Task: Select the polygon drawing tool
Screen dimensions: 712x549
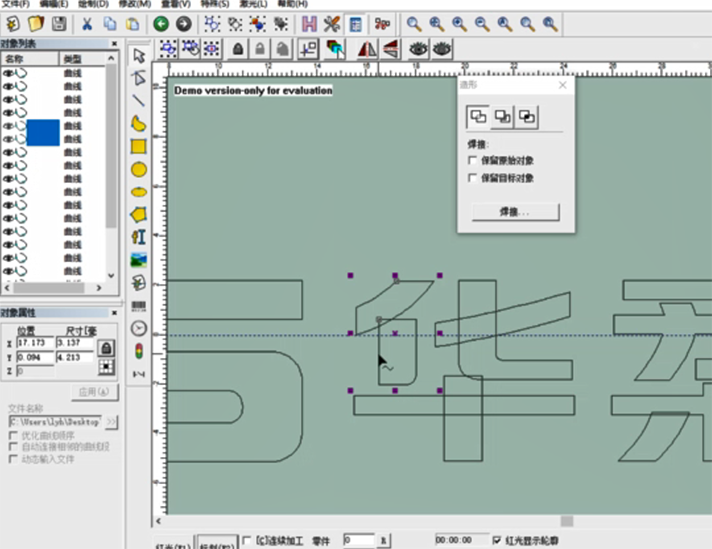Action: (139, 214)
